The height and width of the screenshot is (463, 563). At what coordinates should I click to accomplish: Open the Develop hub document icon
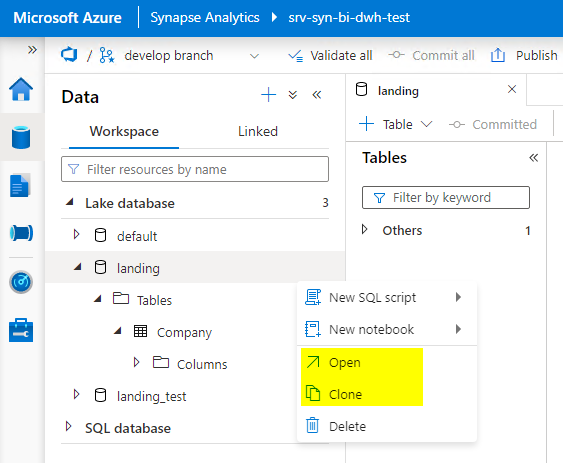pyautogui.click(x=20, y=186)
